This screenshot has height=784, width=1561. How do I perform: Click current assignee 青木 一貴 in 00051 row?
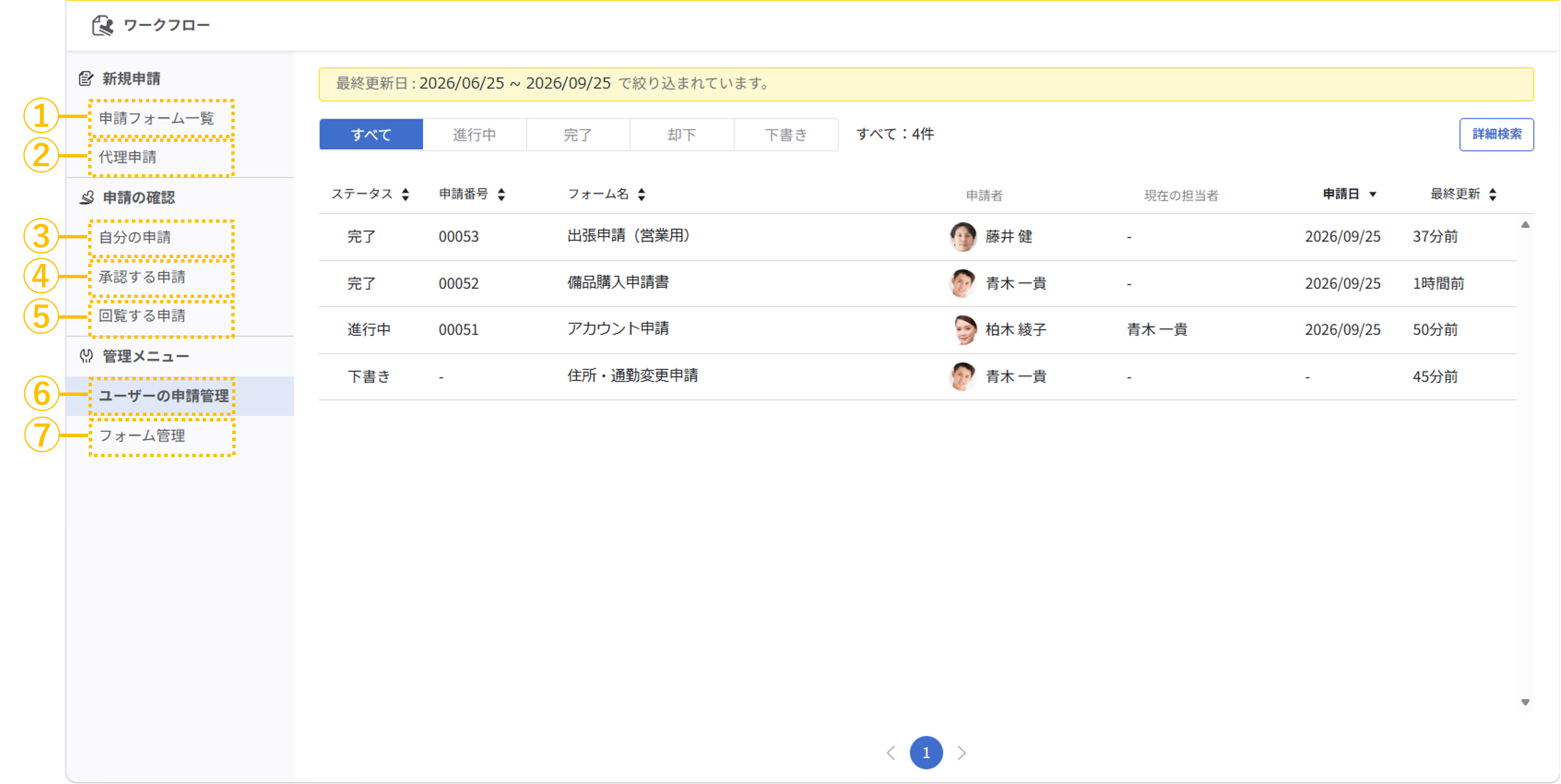[1157, 330]
